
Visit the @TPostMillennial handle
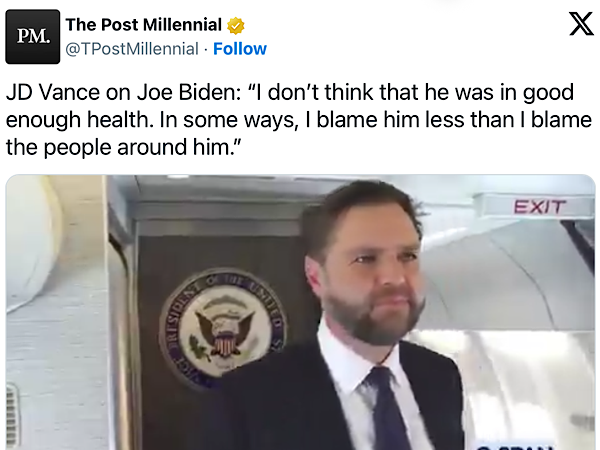coord(129,48)
